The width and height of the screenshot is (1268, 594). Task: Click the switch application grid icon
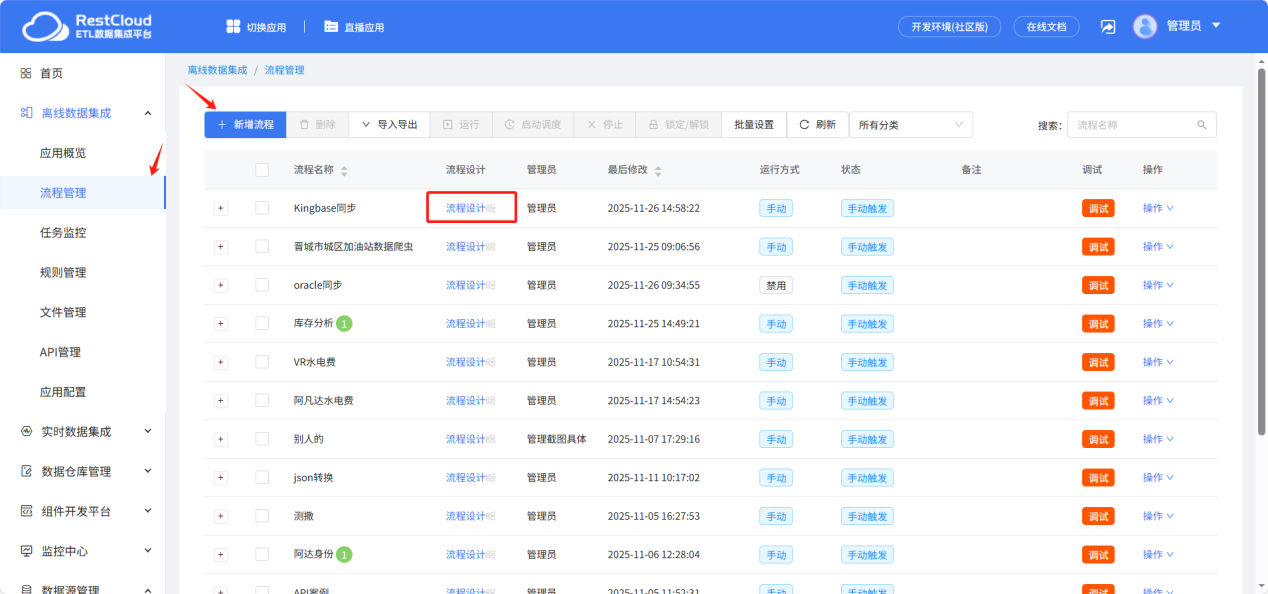(233, 27)
